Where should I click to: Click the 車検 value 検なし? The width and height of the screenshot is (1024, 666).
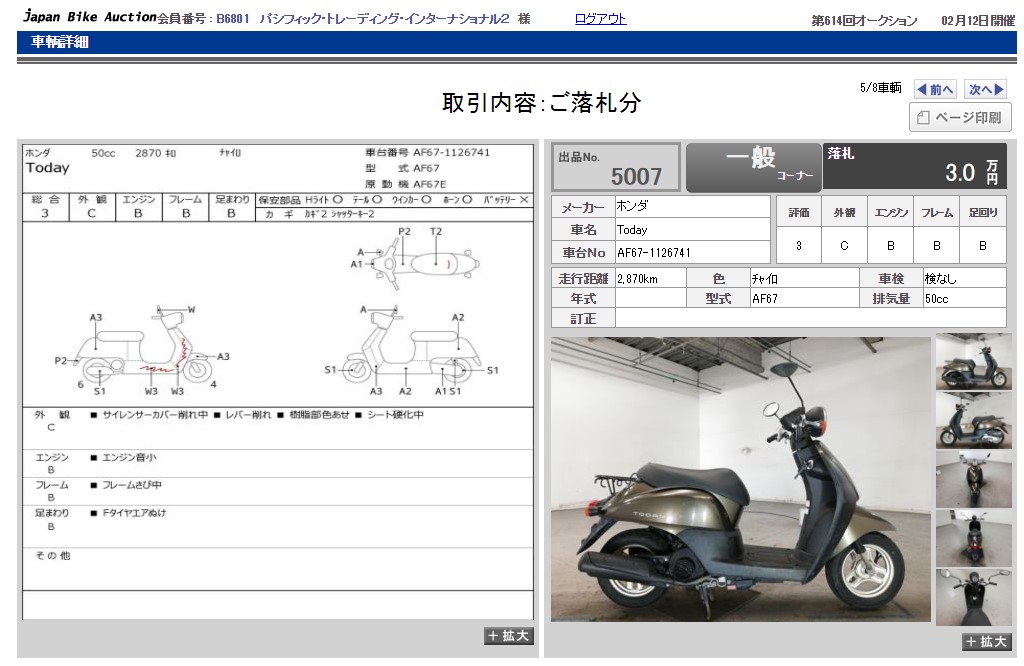[965, 279]
